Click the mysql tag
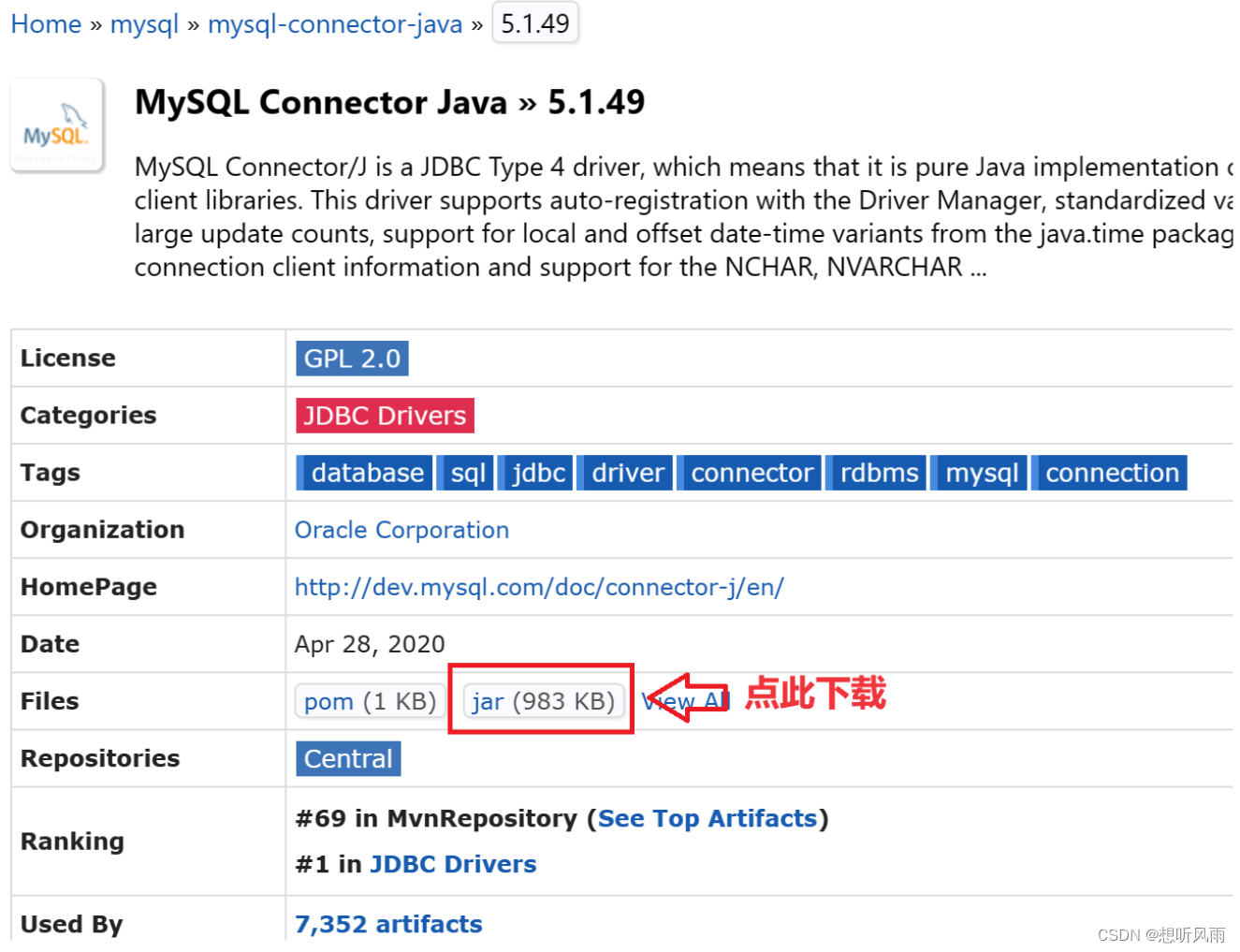The width and height of the screenshot is (1240, 952). click(x=979, y=472)
